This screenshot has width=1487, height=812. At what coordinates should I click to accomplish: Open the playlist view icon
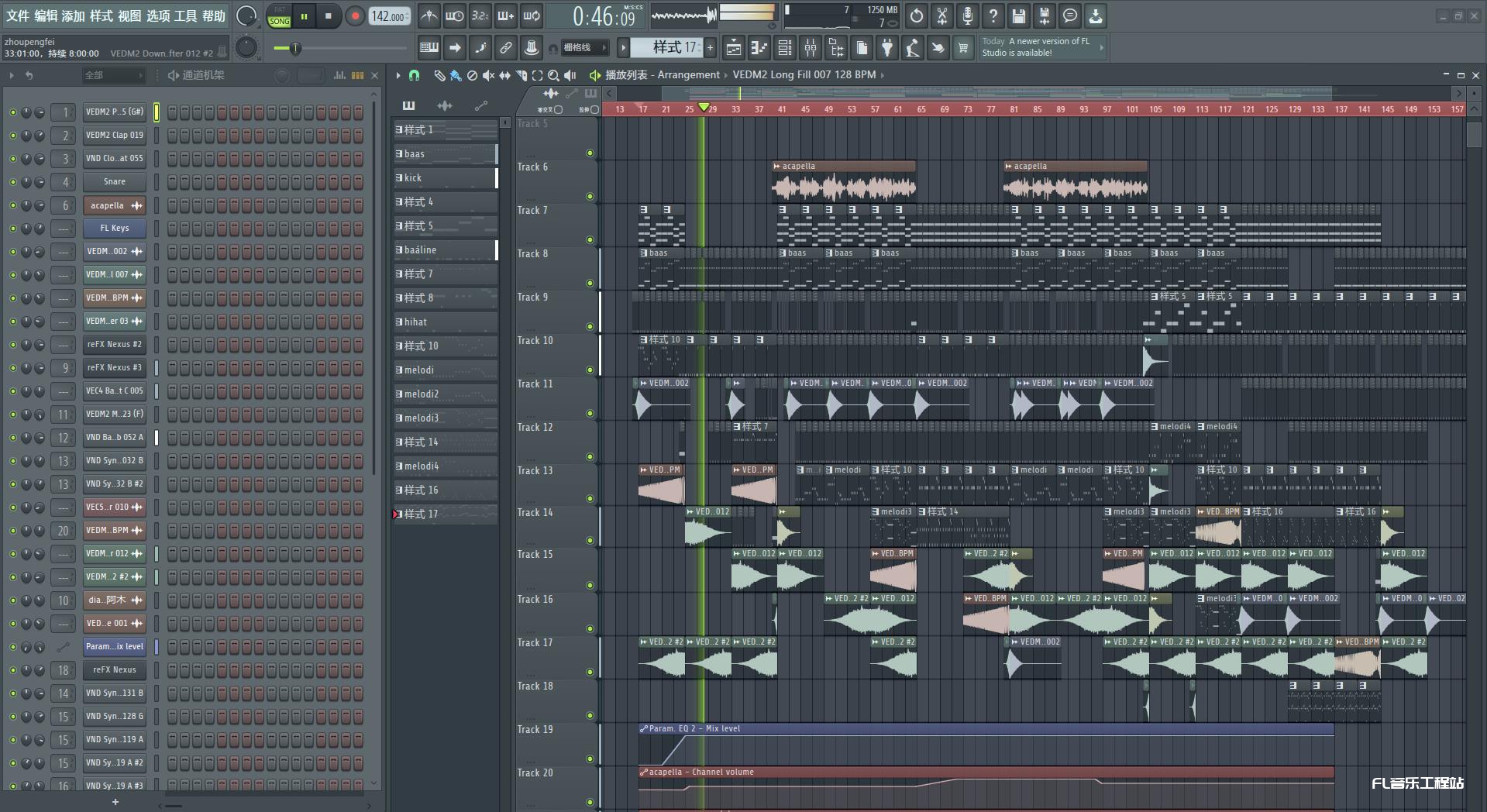(734, 48)
